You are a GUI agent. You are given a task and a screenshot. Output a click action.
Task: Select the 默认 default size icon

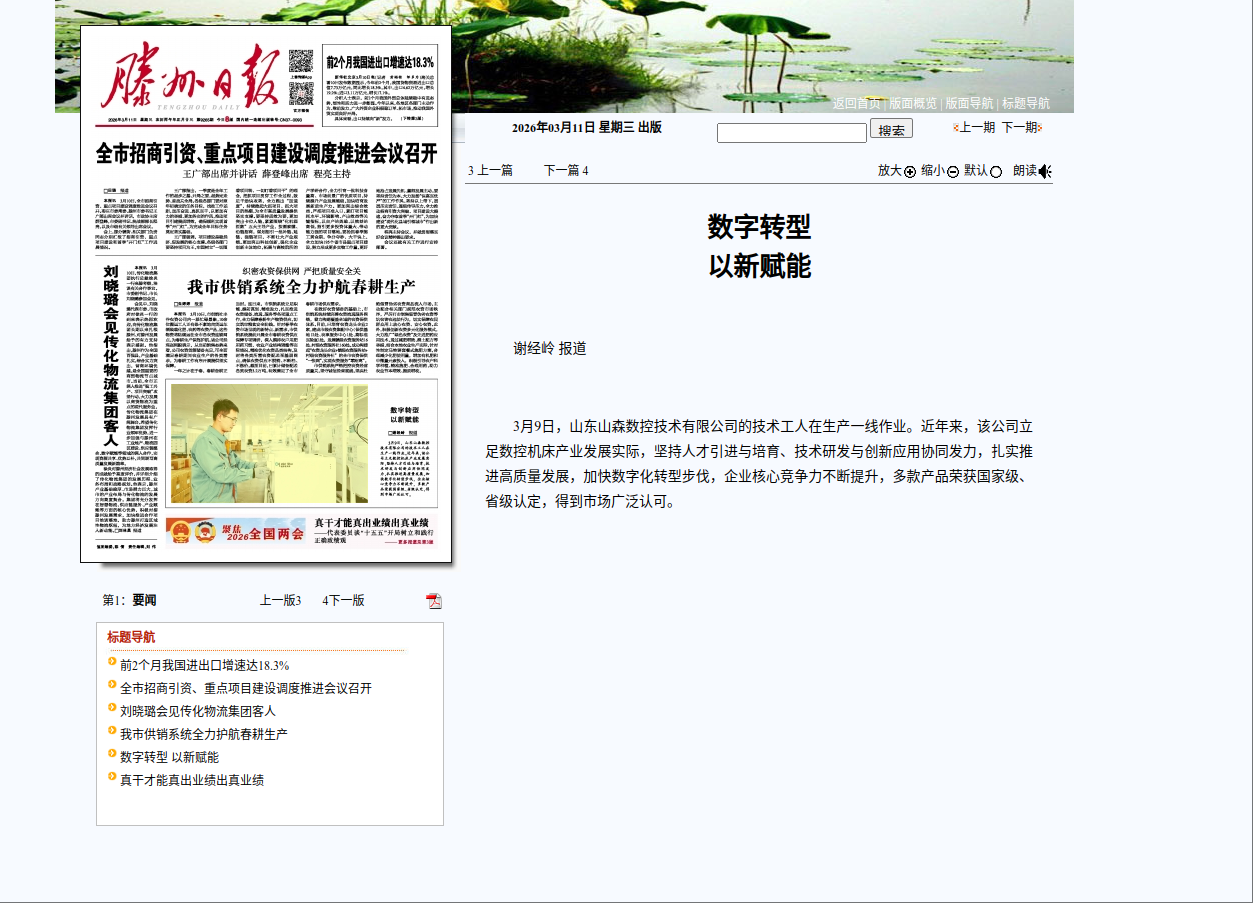[996, 170]
